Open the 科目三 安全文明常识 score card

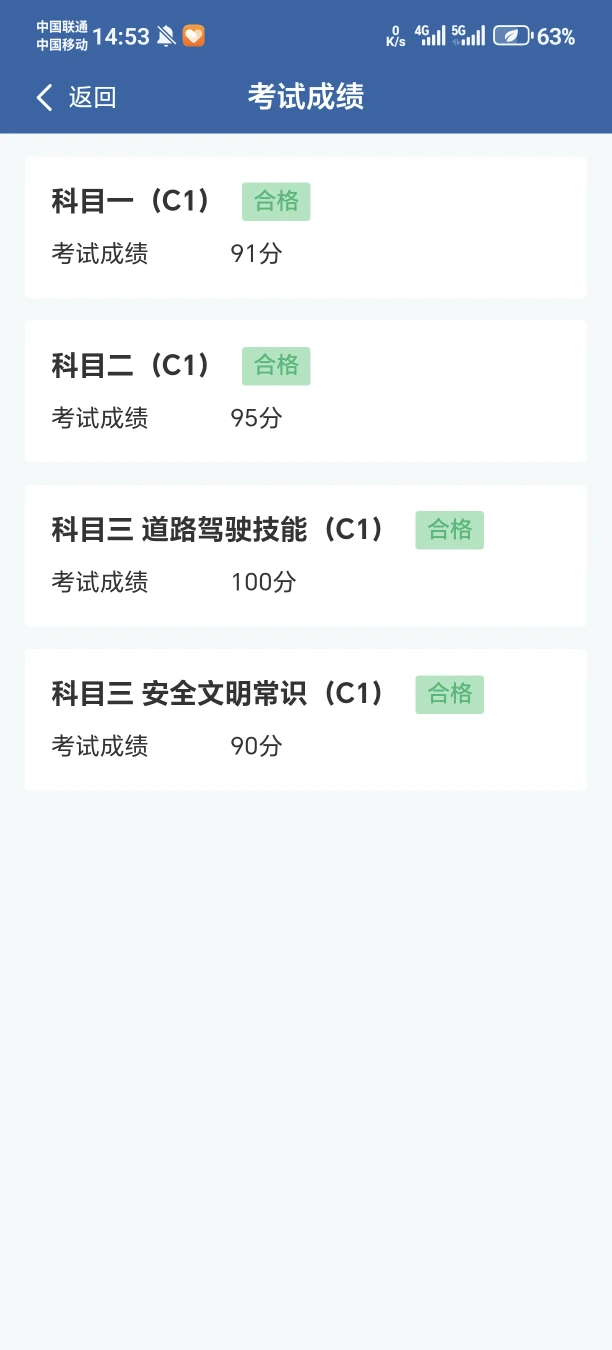pyautogui.click(x=306, y=719)
